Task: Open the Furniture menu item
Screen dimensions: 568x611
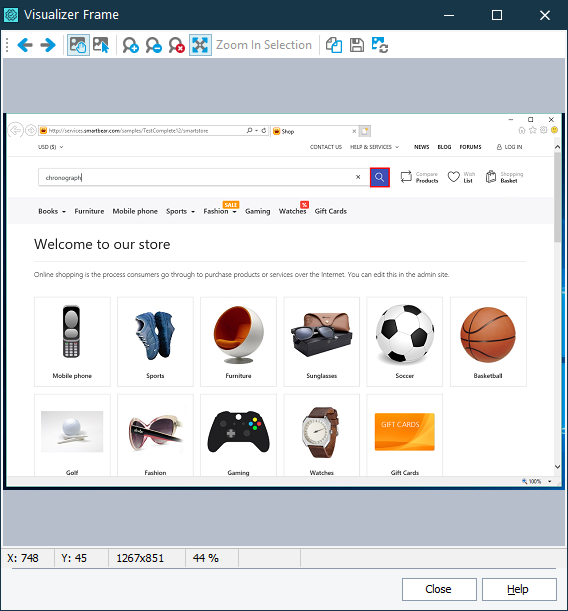Action: [89, 211]
